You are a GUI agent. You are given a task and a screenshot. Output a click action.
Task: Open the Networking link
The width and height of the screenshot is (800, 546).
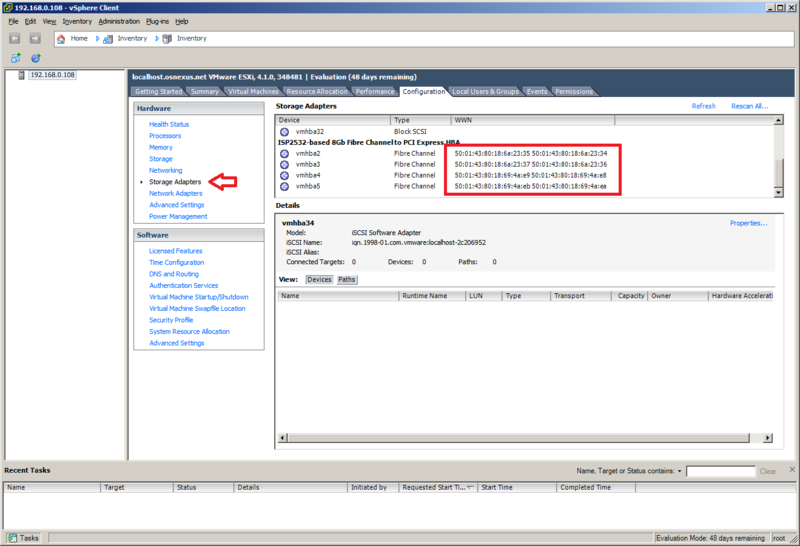[x=165, y=170]
